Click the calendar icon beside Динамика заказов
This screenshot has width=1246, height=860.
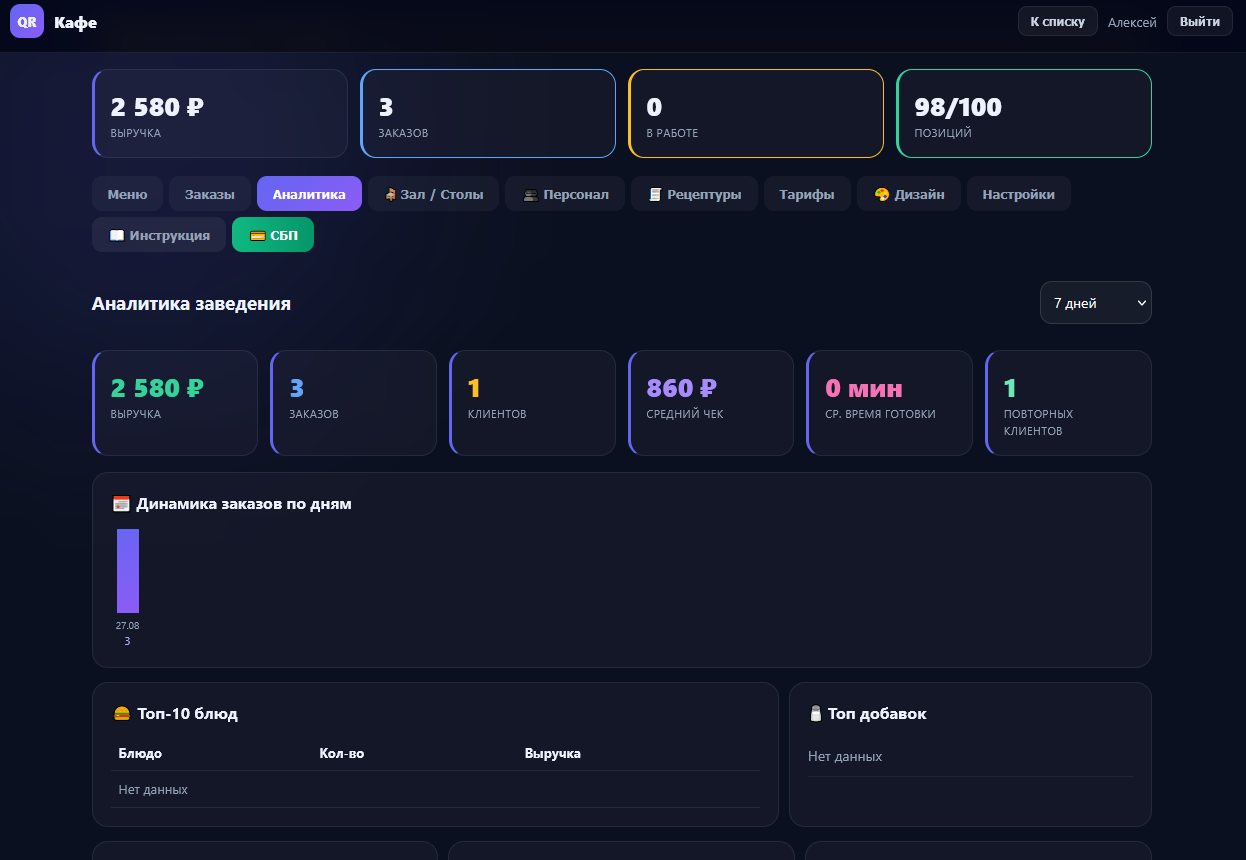click(121, 504)
